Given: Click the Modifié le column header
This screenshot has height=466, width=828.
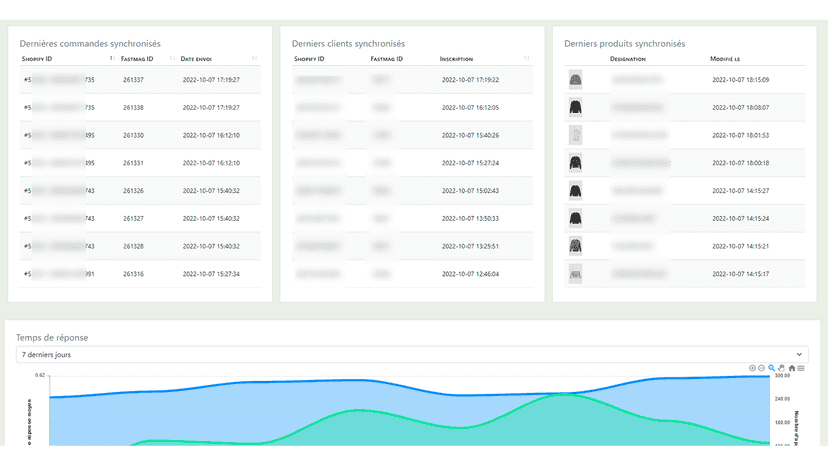Looking at the screenshot, I should [x=725, y=59].
